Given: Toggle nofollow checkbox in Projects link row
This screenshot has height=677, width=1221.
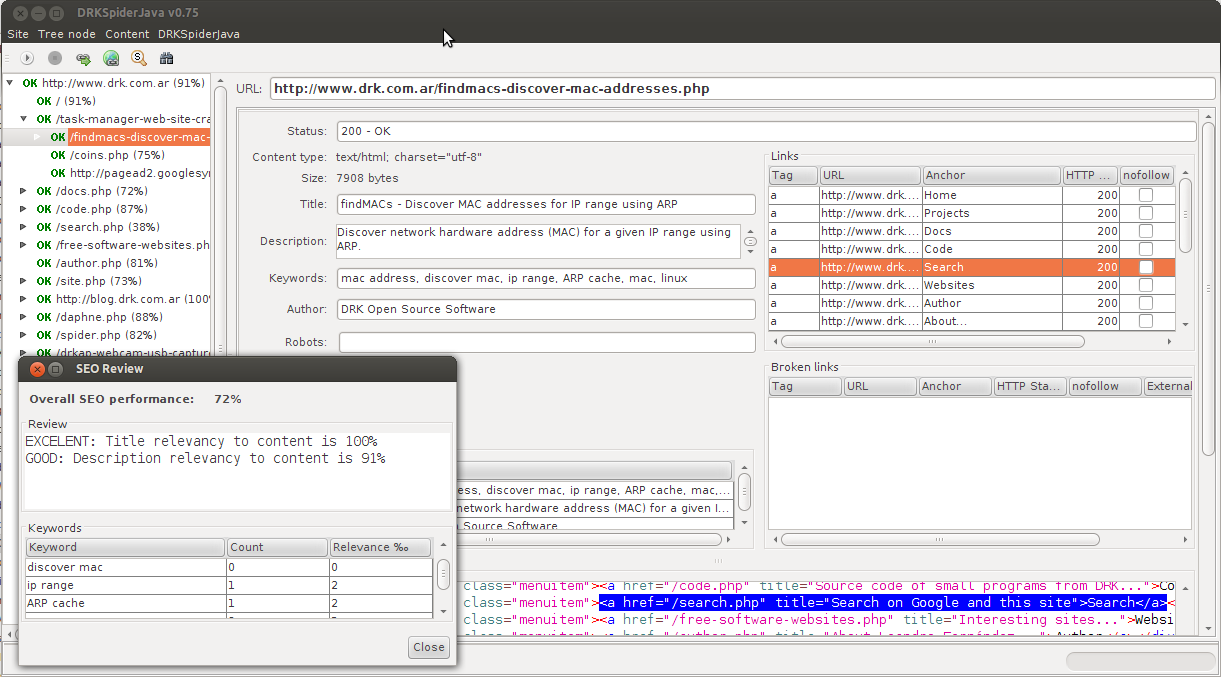Looking at the screenshot, I should pos(1146,213).
